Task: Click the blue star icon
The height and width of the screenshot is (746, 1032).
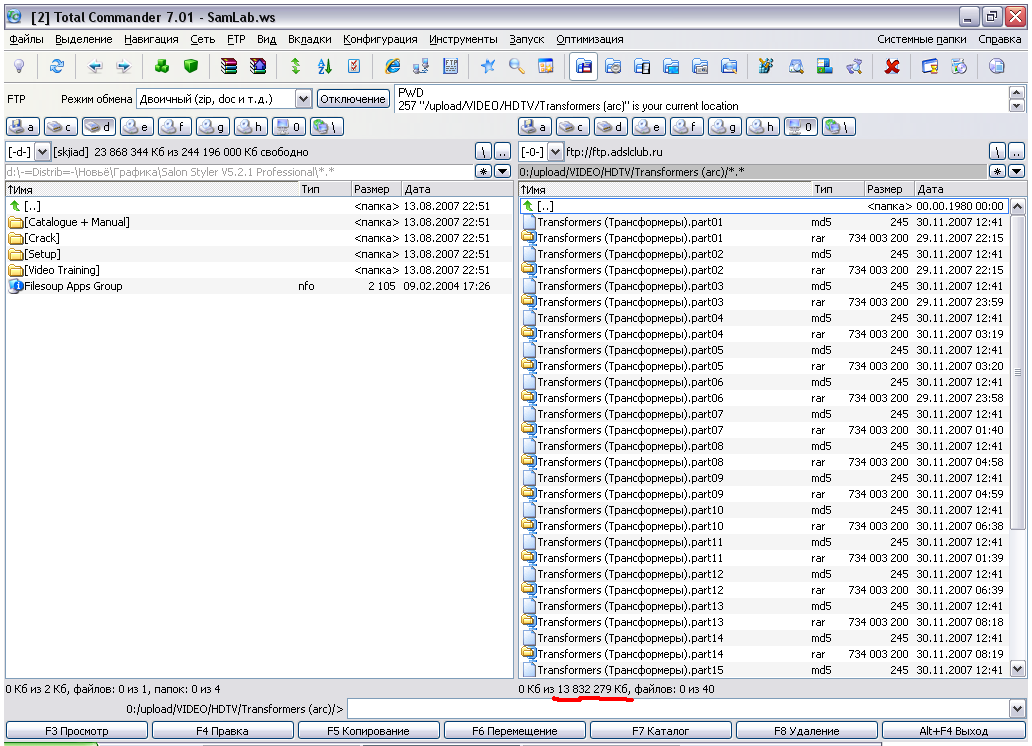Action: point(488,66)
